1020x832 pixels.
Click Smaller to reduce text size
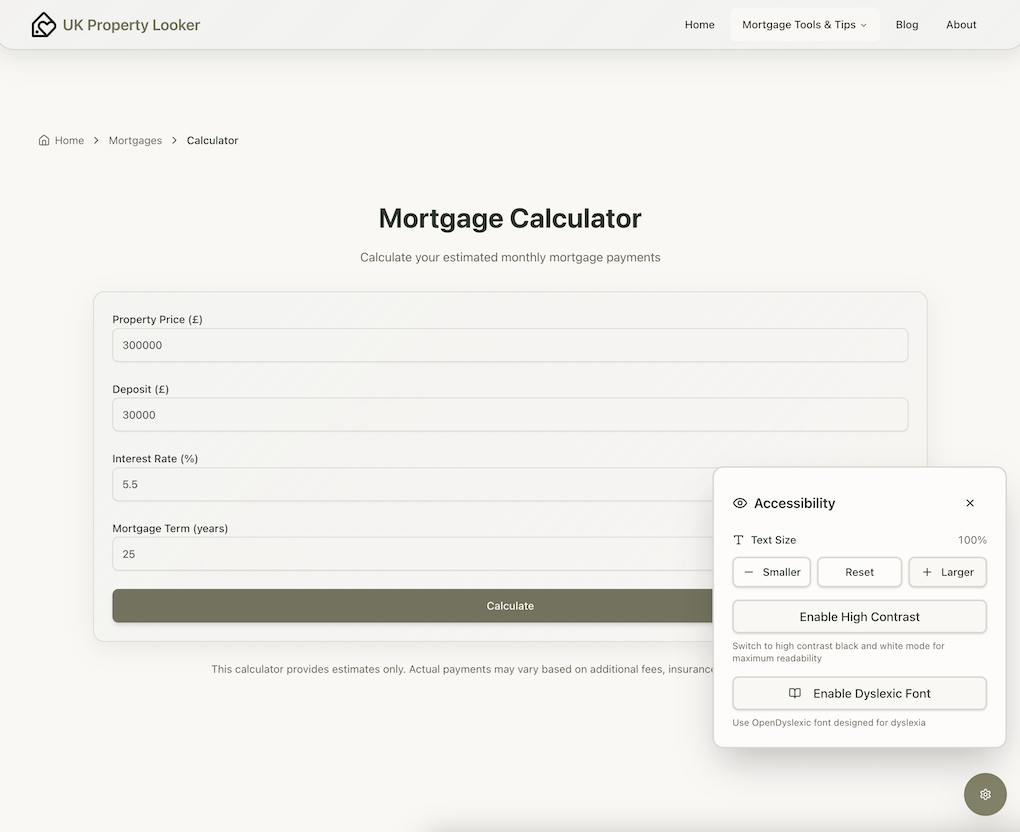(771, 572)
